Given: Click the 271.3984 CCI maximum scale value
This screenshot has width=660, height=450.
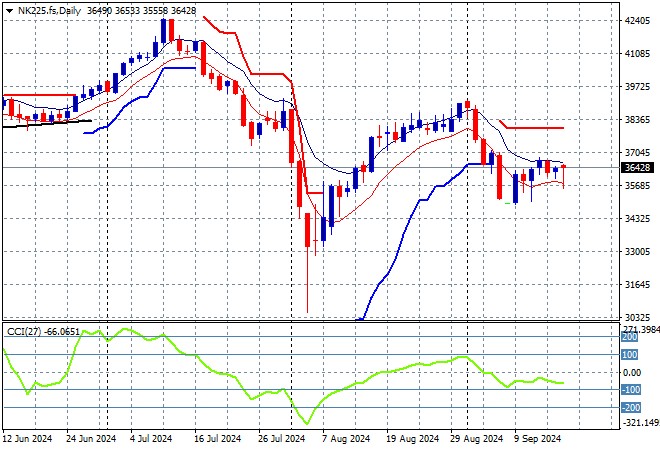Looking at the screenshot, I should [x=640, y=329].
